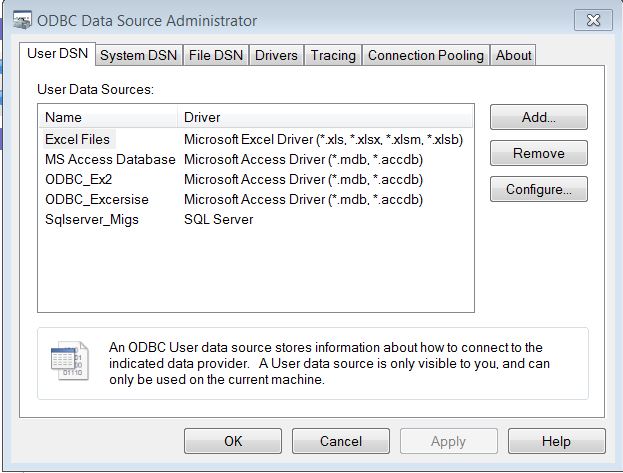Click the User DSN tab
Viewport: 623px width, 473px height.
click(x=56, y=54)
